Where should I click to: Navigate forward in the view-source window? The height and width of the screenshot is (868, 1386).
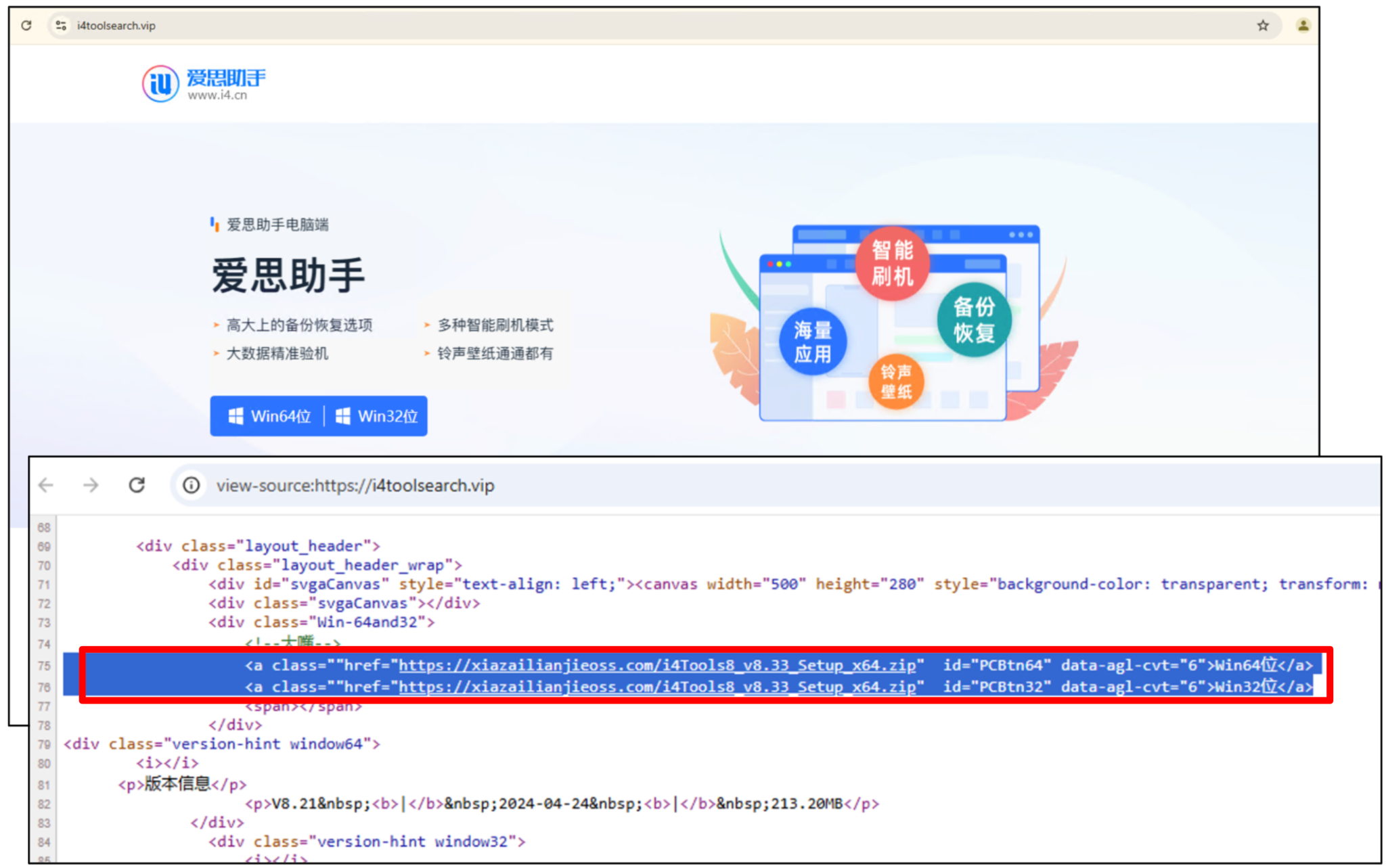tap(91, 485)
